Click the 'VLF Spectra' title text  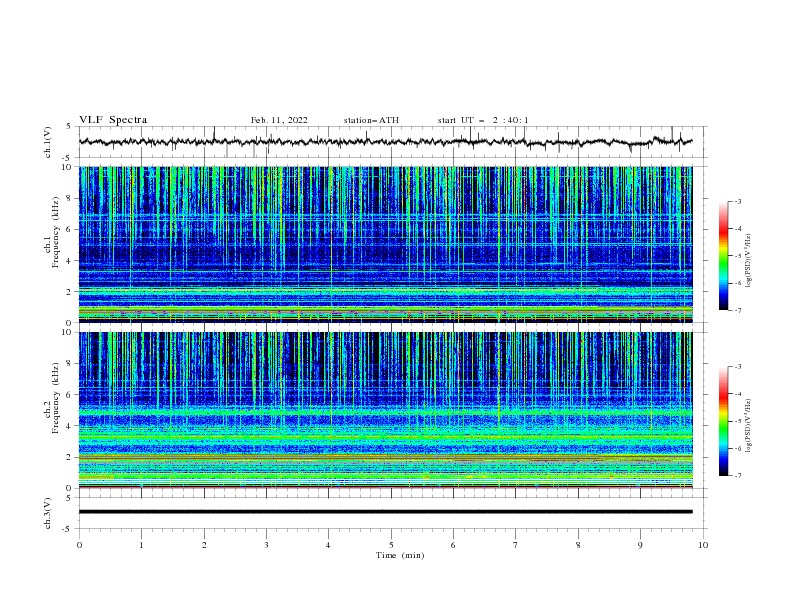point(113,120)
